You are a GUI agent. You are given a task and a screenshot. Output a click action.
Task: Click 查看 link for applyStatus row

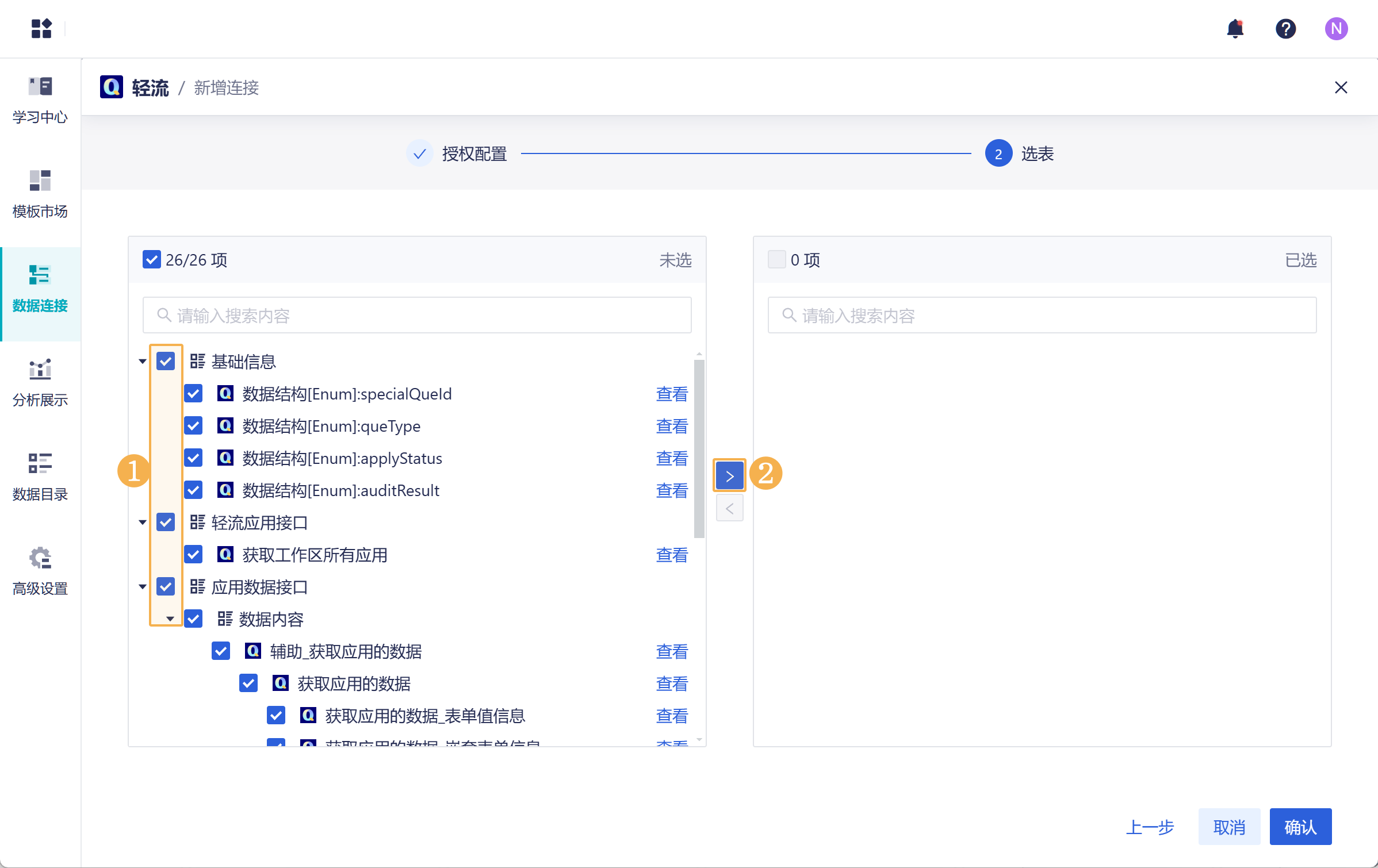click(x=672, y=458)
